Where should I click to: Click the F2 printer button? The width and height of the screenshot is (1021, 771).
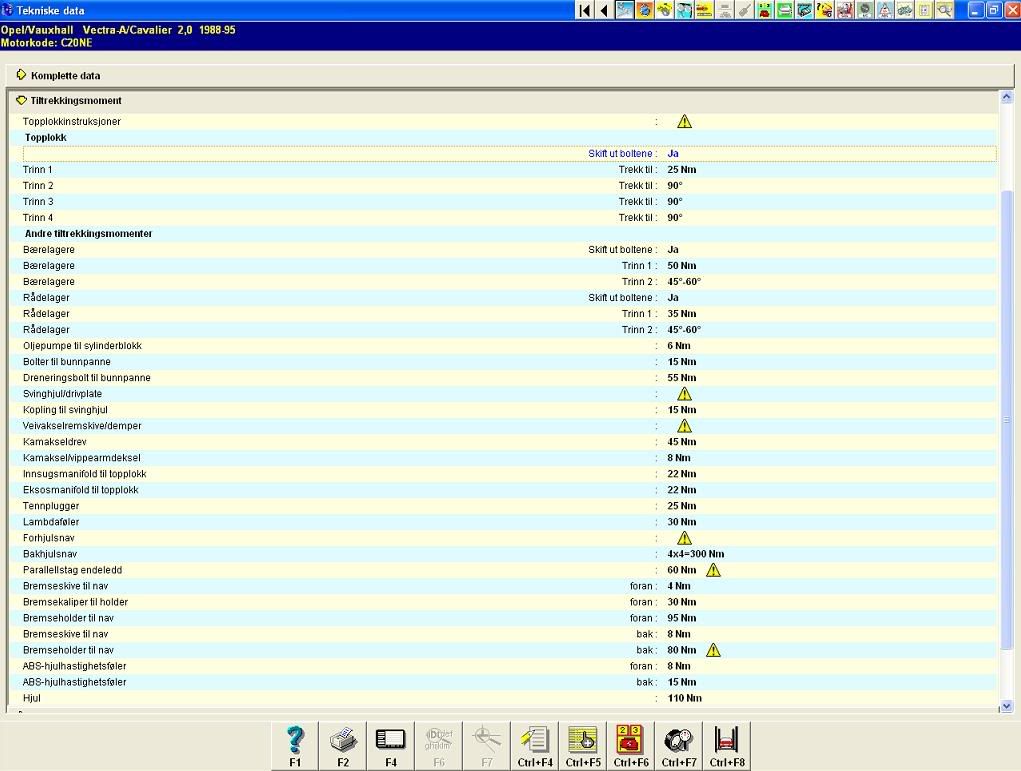point(343,746)
